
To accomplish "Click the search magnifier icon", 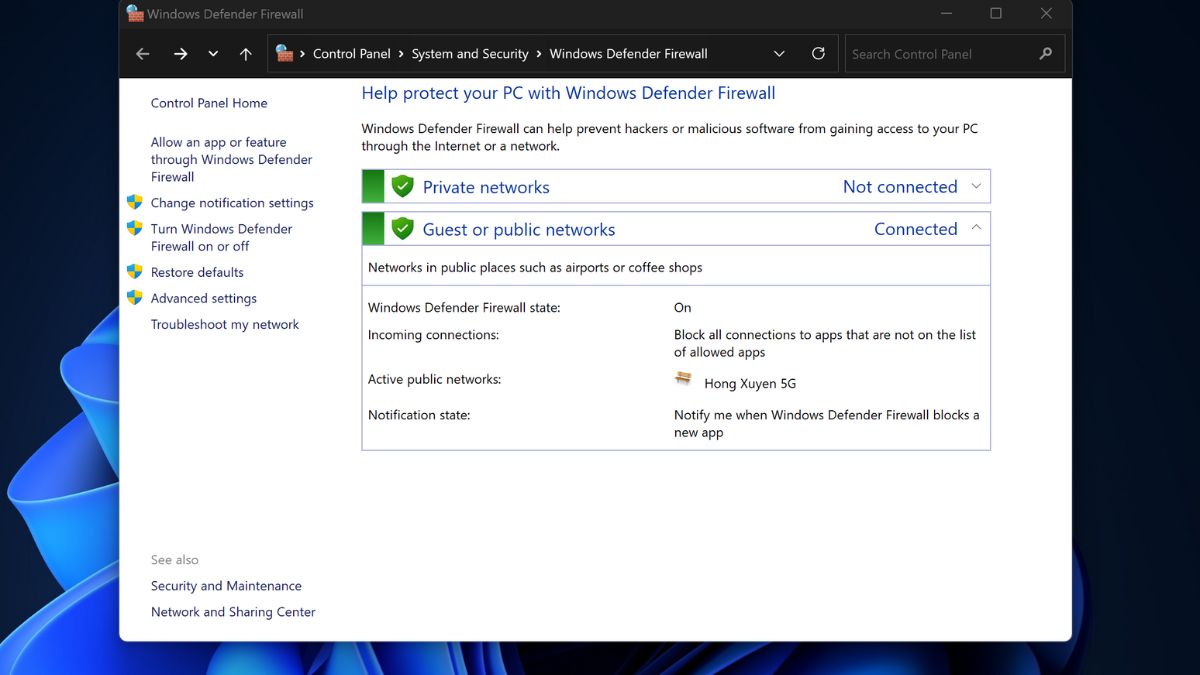I will coord(1046,54).
